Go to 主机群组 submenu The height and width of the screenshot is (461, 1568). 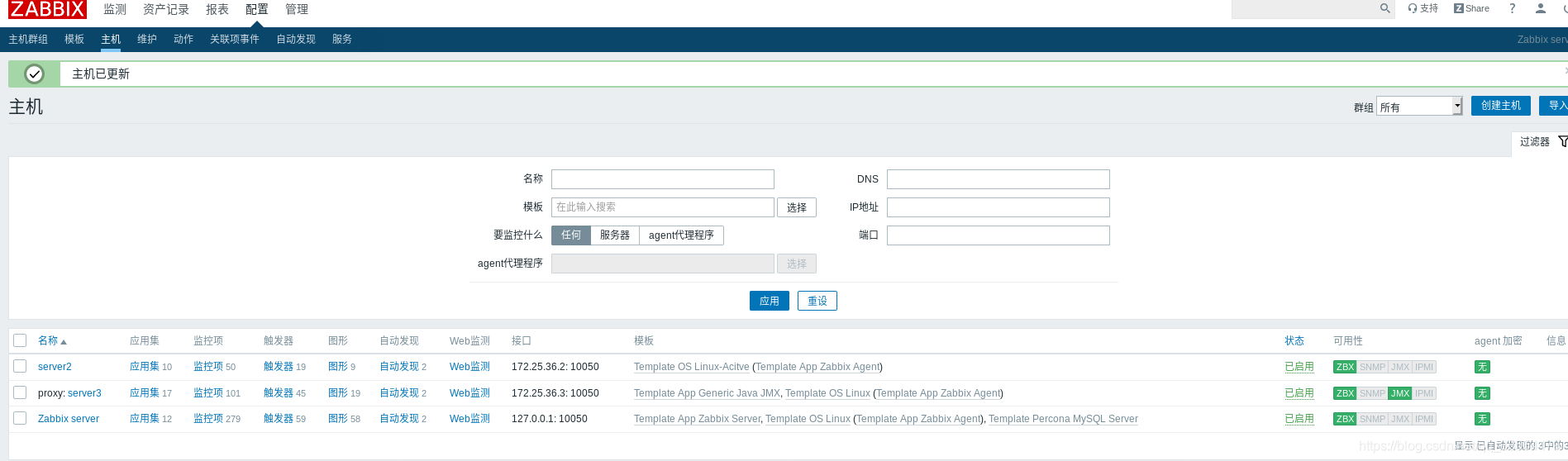click(x=28, y=39)
